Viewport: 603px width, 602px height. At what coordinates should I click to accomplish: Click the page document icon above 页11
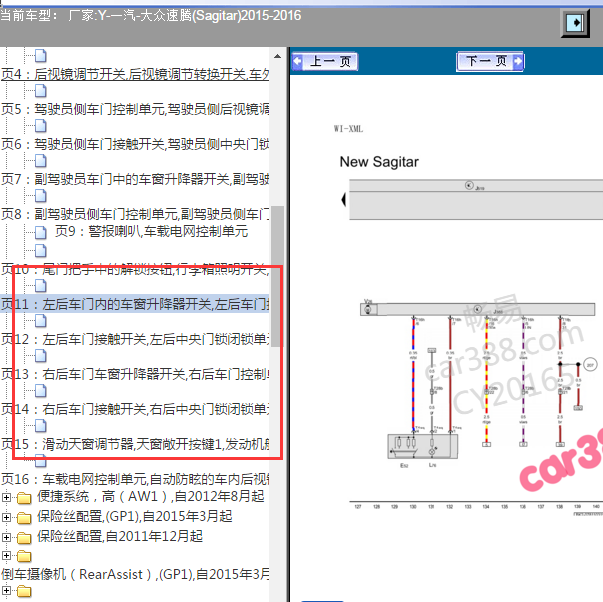[x=41, y=286]
